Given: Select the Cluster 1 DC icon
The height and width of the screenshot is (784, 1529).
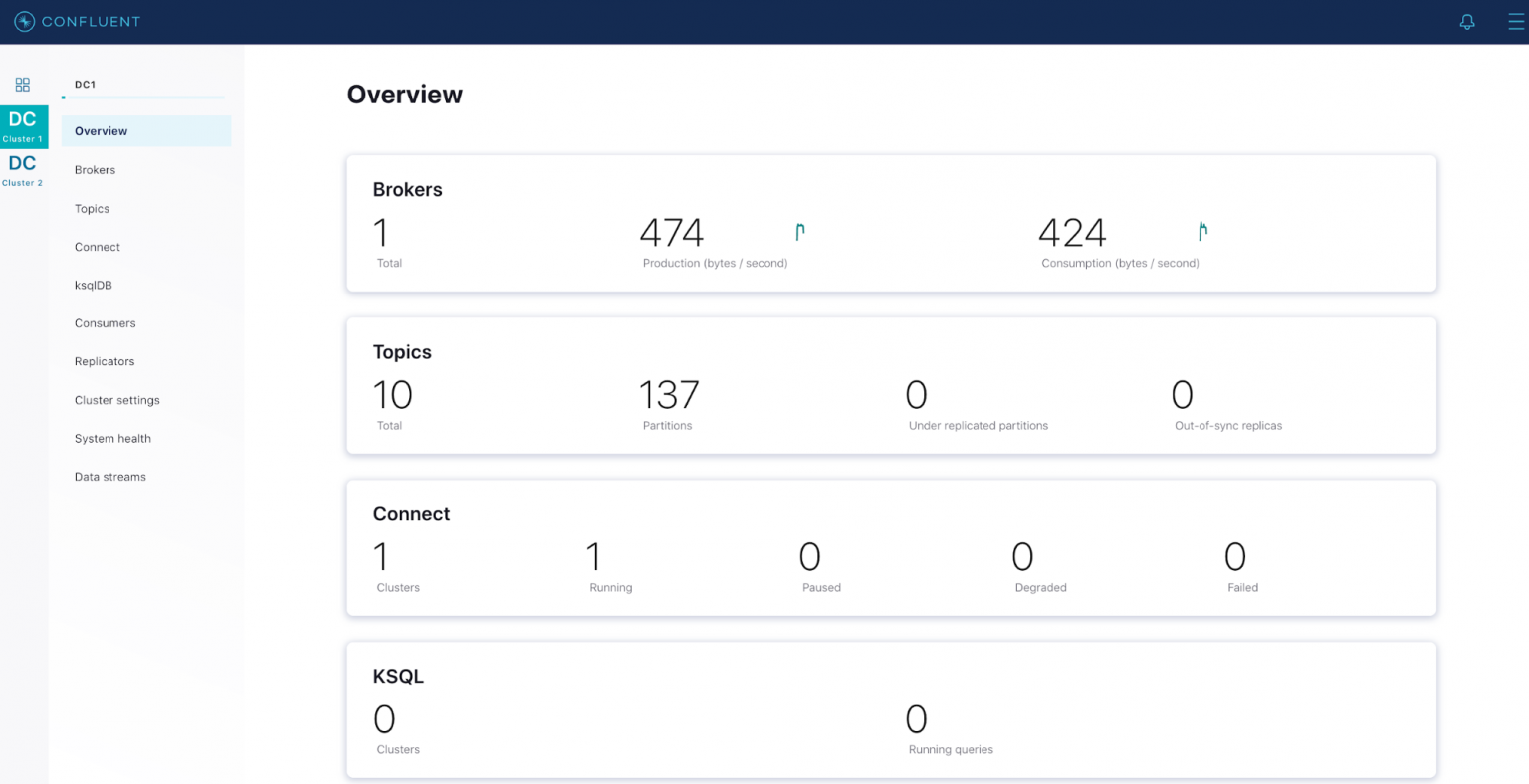Looking at the screenshot, I should pyautogui.click(x=23, y=125).
